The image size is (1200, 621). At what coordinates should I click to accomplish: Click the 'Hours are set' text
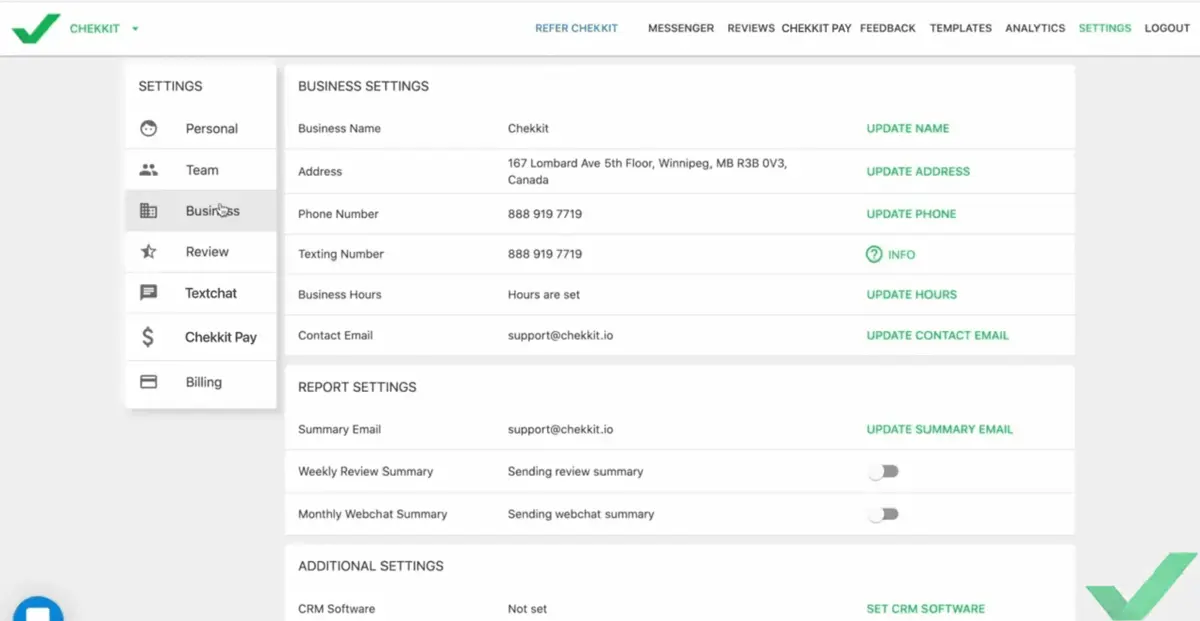tap(544, 295)
